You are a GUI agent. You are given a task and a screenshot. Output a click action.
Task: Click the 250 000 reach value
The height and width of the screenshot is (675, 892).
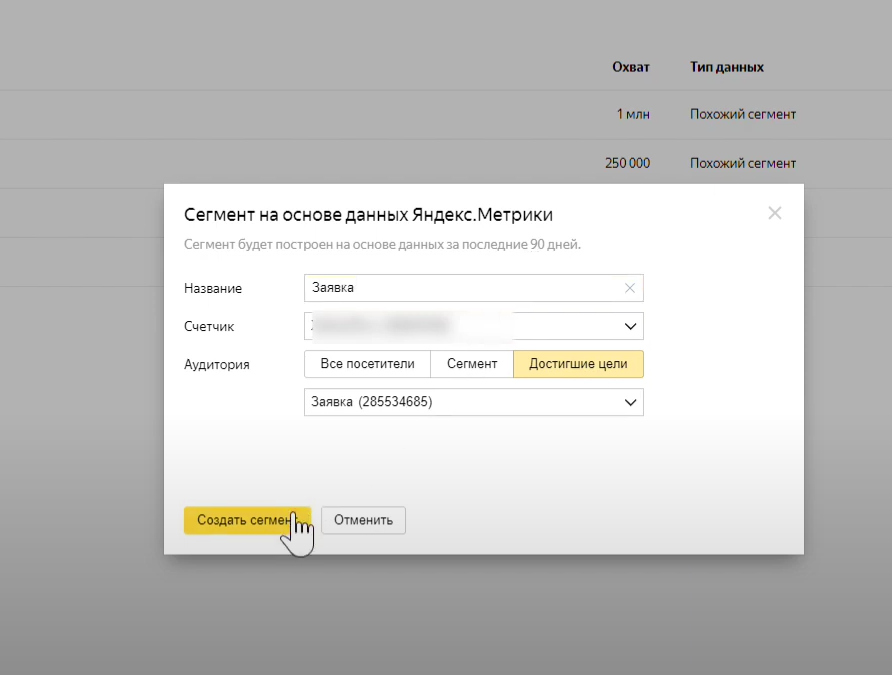pyautogui.click(x=627, y=163)
